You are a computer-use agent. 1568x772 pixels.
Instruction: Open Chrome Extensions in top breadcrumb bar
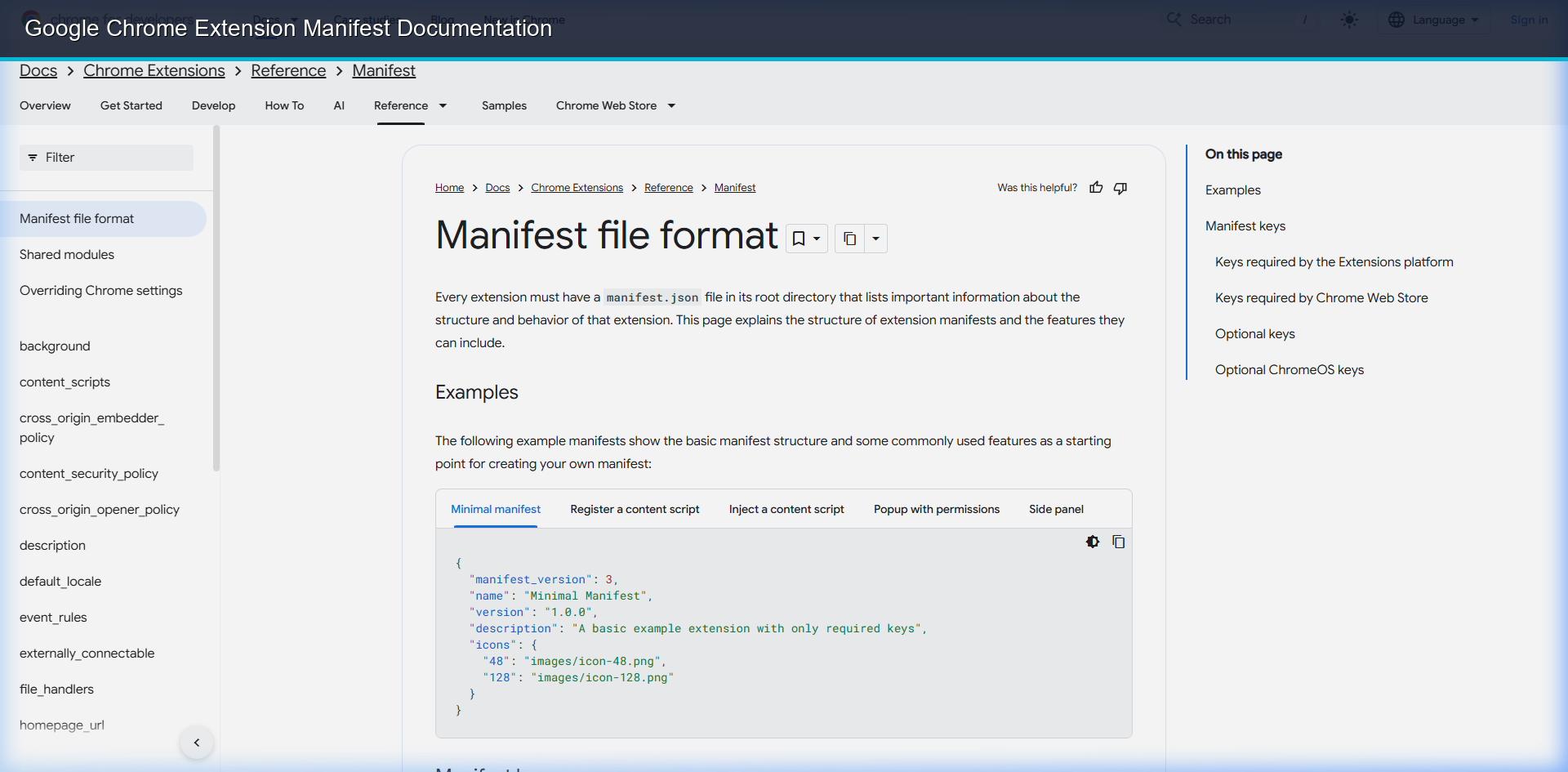[x=154, y=71]
